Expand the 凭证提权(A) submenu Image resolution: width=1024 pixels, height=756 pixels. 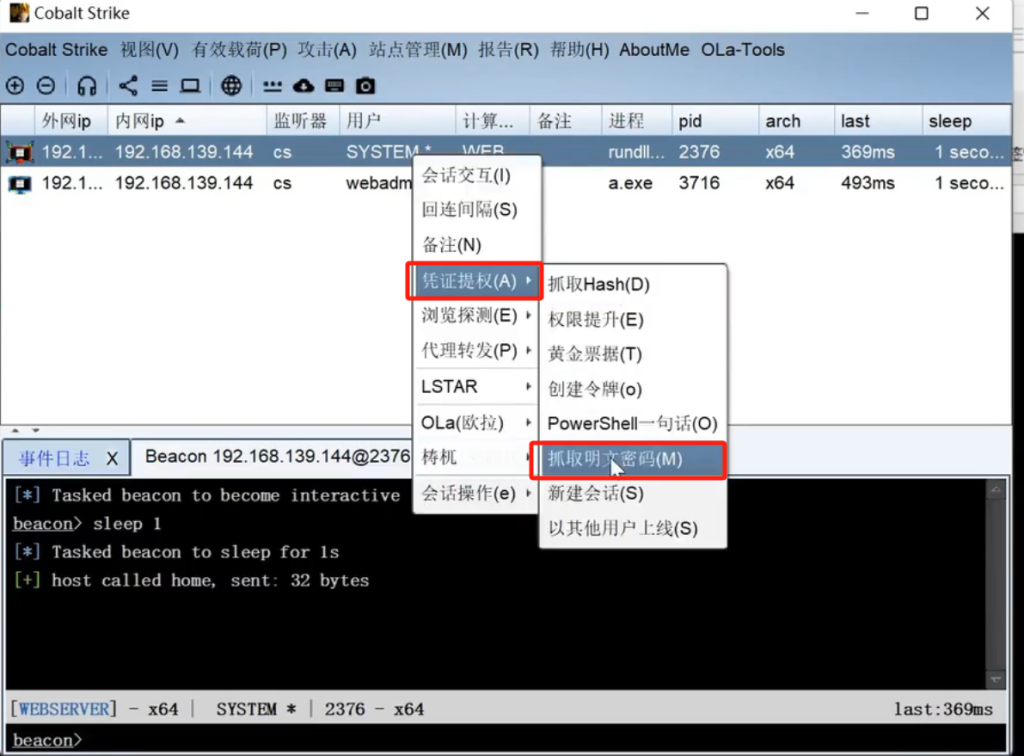click(x=476, y=281)
